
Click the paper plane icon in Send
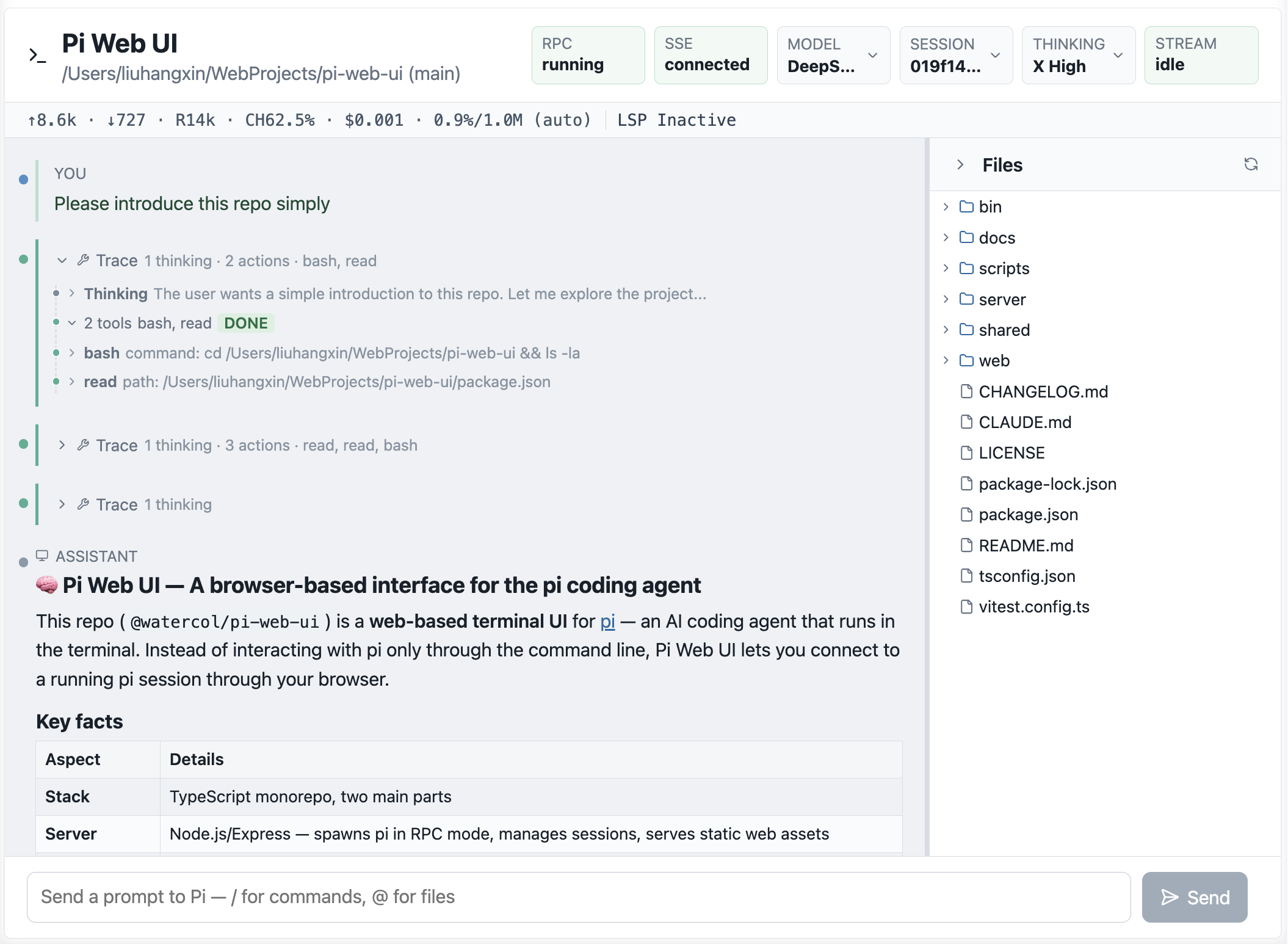click(1170, 897)
